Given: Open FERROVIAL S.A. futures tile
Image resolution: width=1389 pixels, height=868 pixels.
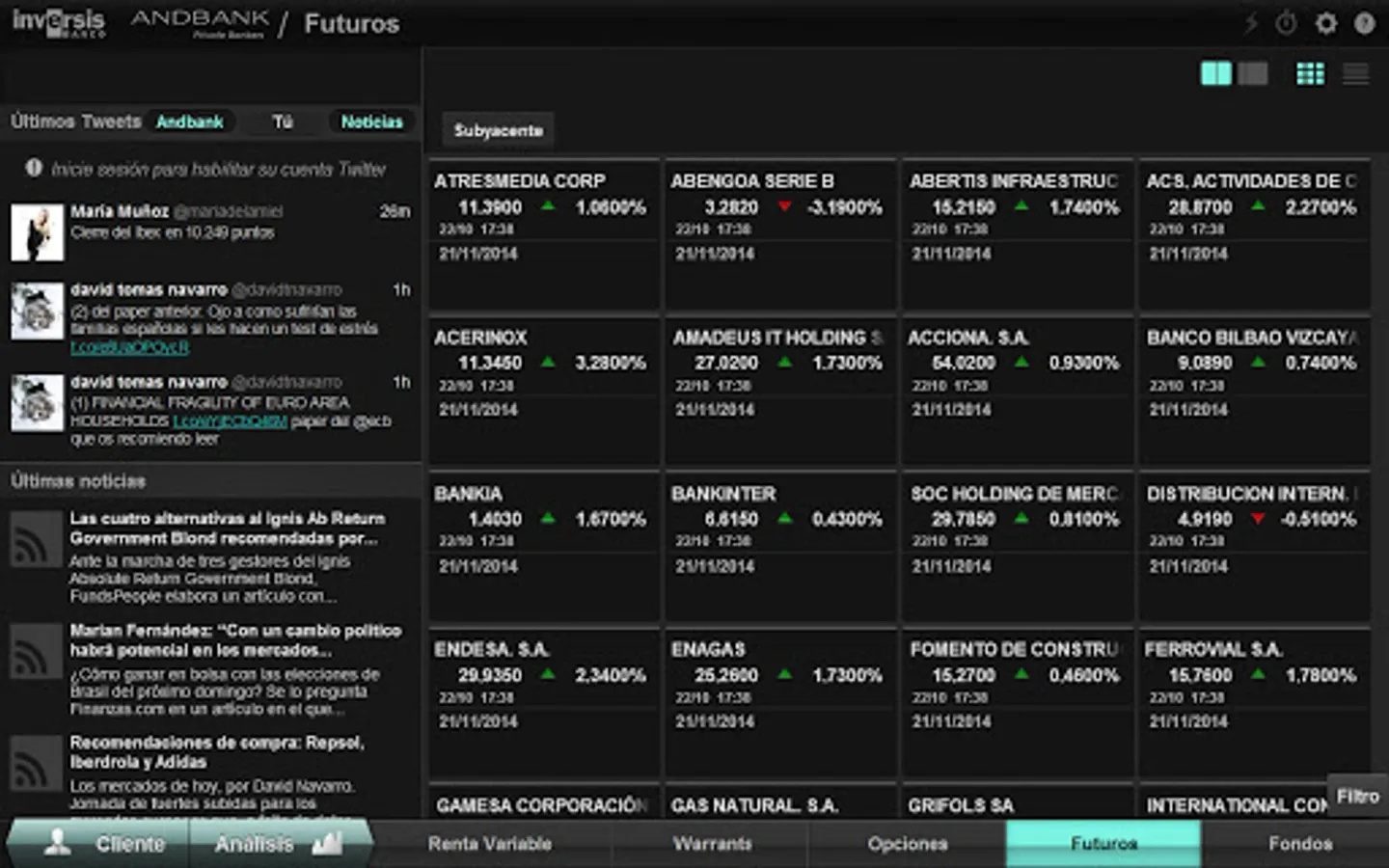Looking at the screenshot, I should point(1254,703).
